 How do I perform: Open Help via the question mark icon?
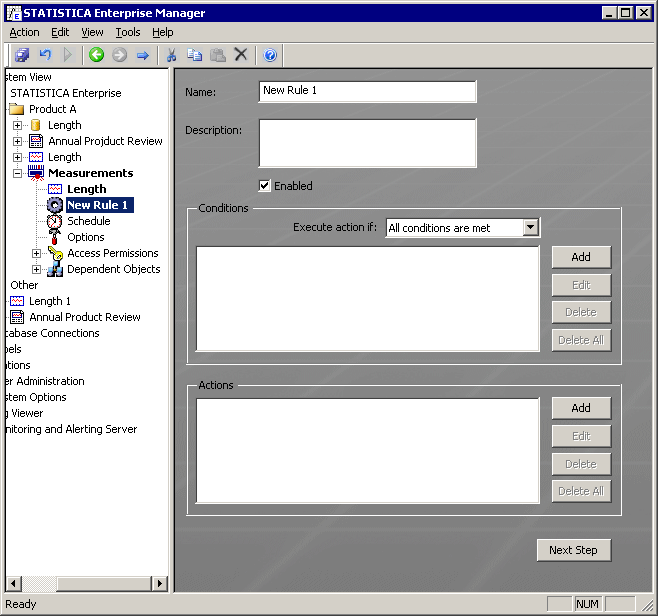point(270,55)
